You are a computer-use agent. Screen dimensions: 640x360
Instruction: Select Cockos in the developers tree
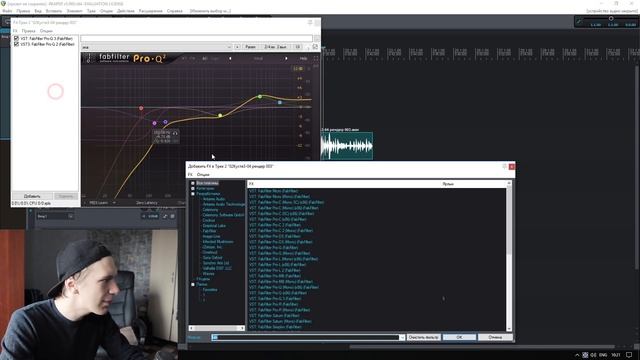coord(209,220)
